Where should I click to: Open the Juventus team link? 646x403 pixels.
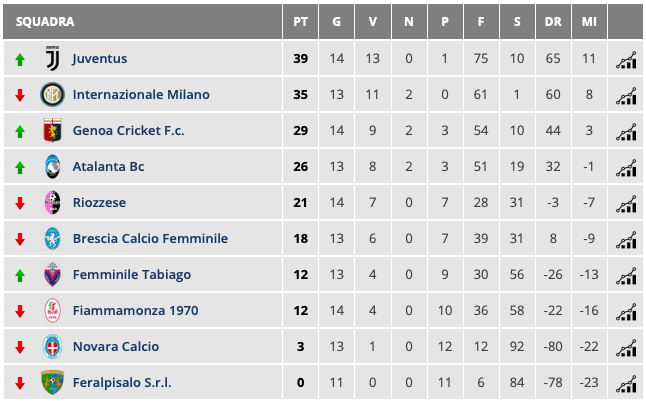[100, 59]
